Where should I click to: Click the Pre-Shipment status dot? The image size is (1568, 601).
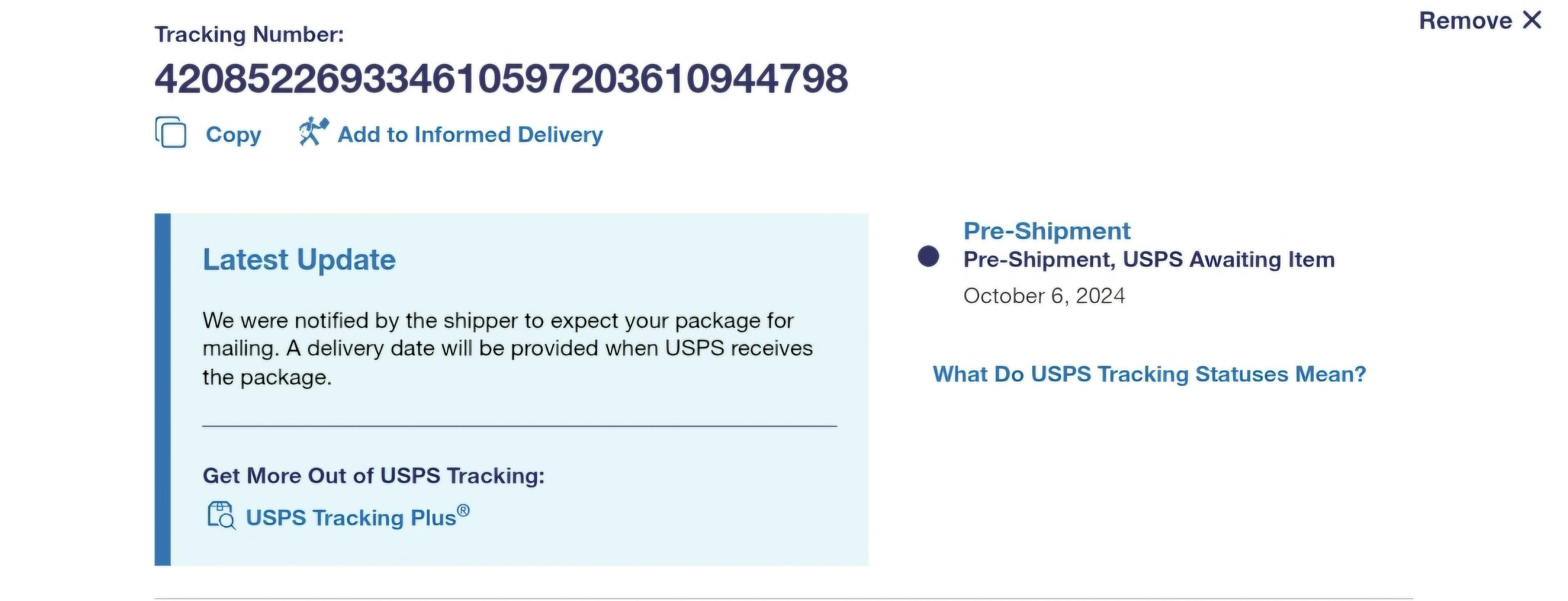[928, 256]
